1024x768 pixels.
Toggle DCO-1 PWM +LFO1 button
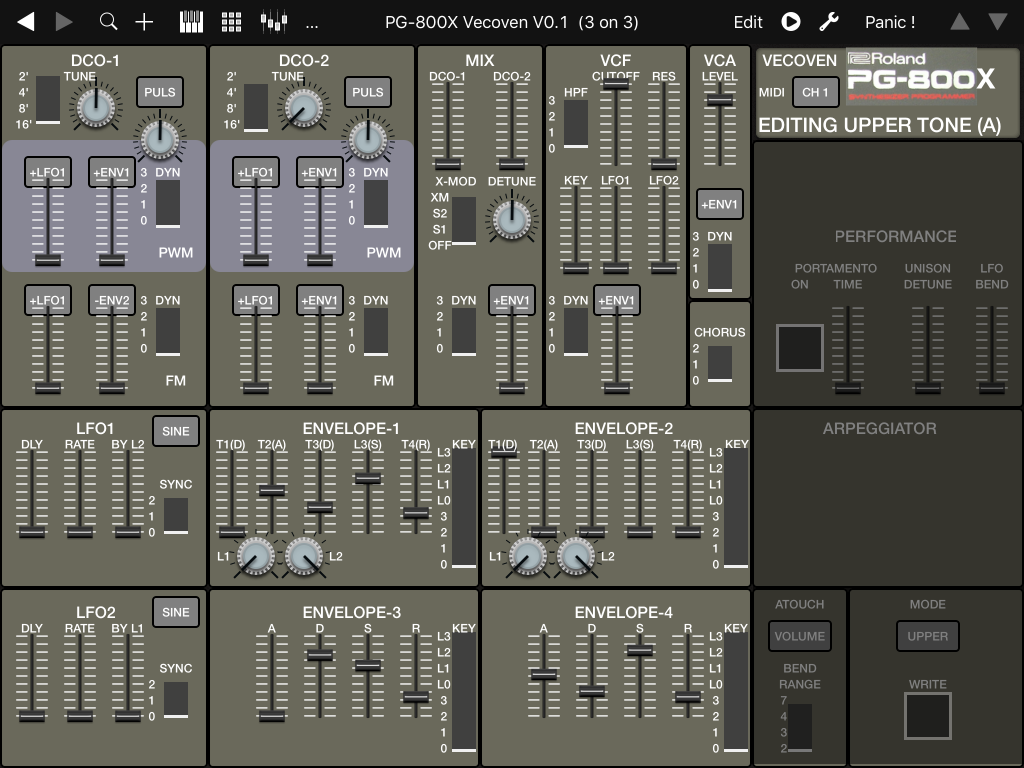click(48, 172)
